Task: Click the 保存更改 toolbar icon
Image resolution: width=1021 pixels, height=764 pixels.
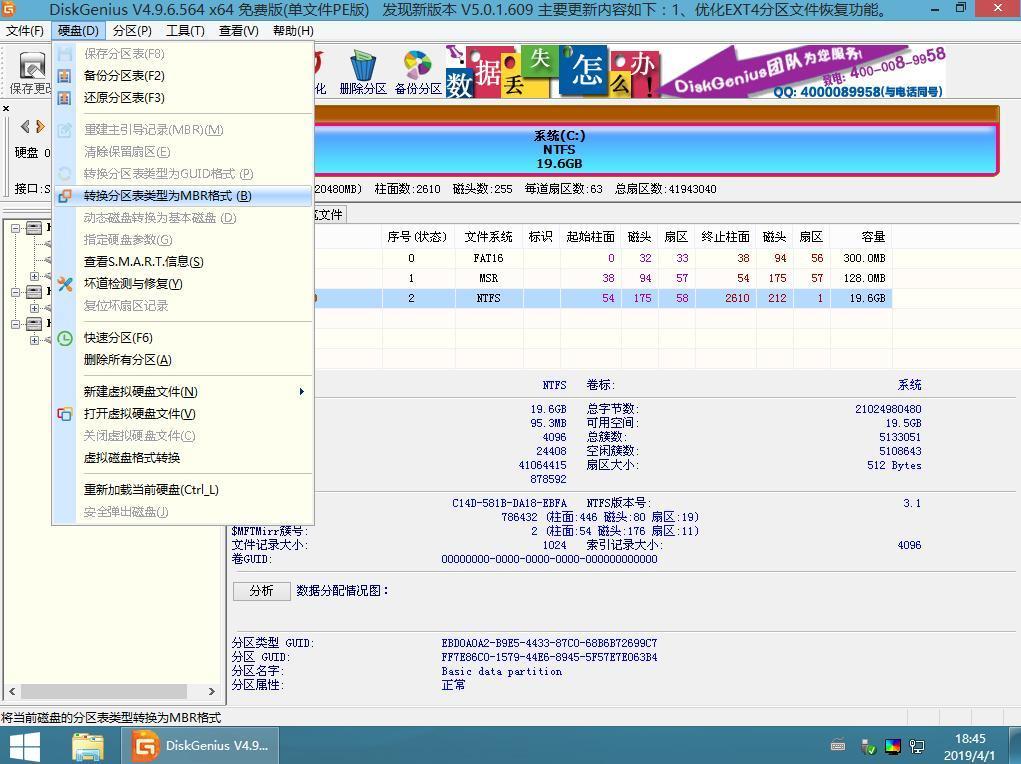Action: coord(31,72)
